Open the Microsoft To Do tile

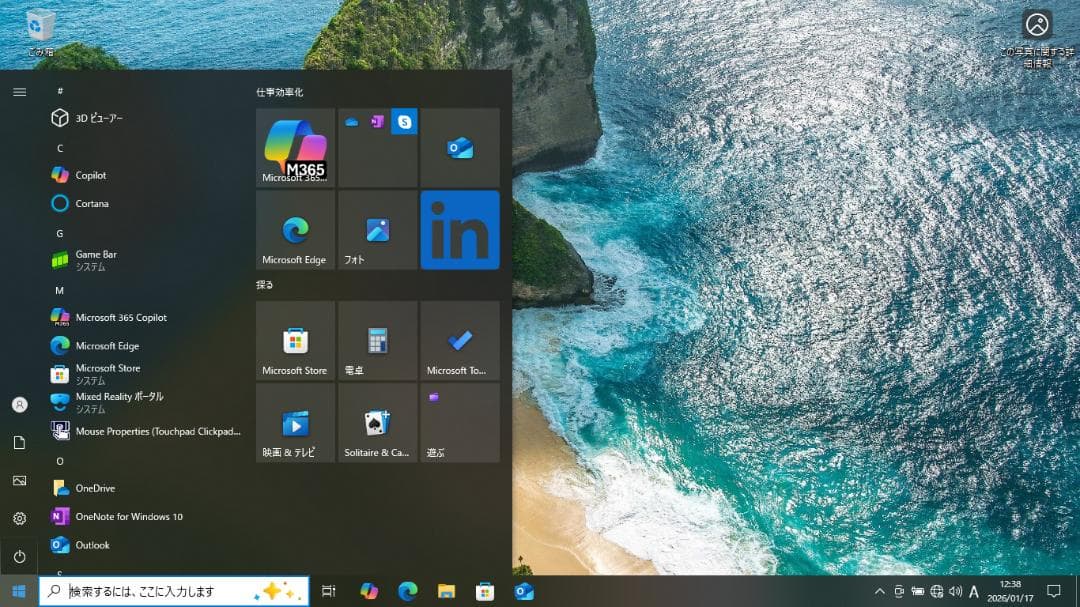(x=459, y=341)
